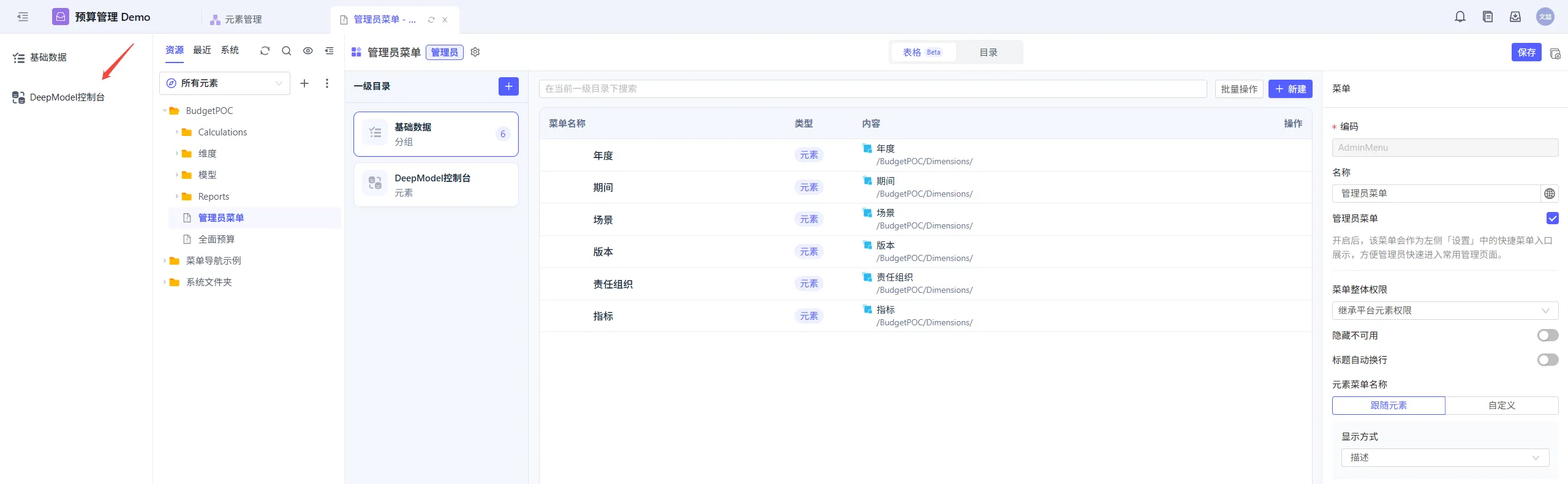
Task: Switch to 最近 tab
Action: coord(202,50)
